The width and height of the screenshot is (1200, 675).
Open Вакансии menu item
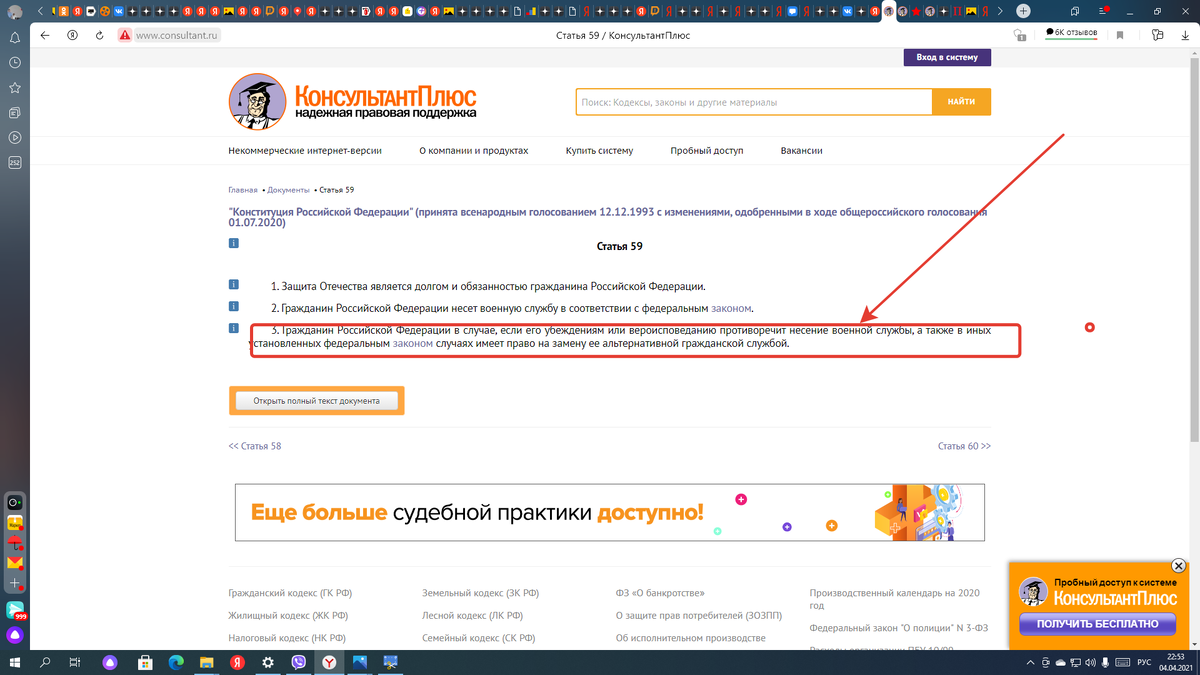[x=801, y=151]
